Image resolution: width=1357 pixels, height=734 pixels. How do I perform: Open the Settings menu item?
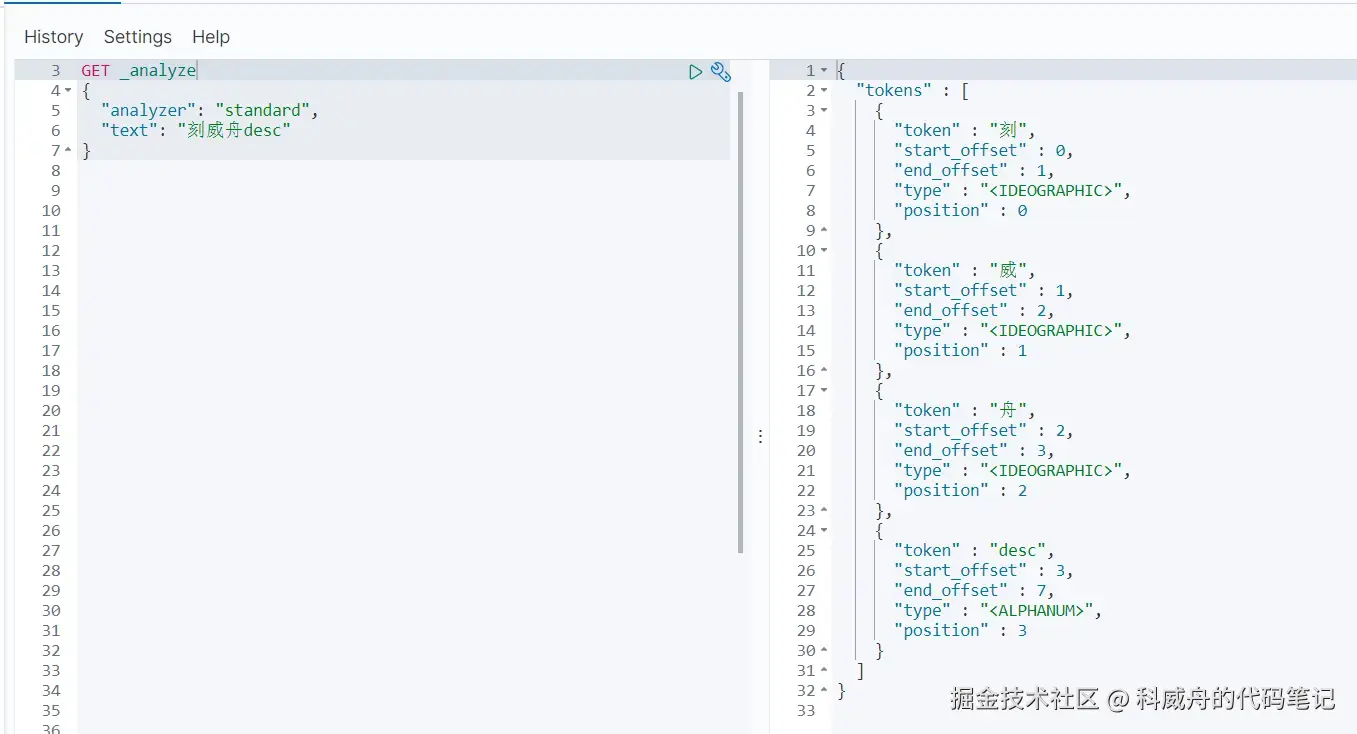click(x=138, y=37)
